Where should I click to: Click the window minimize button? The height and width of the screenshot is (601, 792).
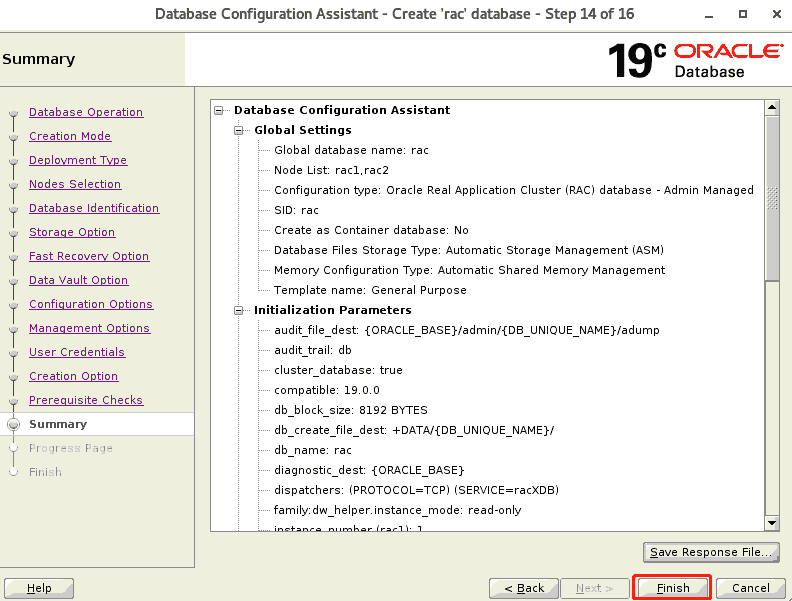point(709,15)
